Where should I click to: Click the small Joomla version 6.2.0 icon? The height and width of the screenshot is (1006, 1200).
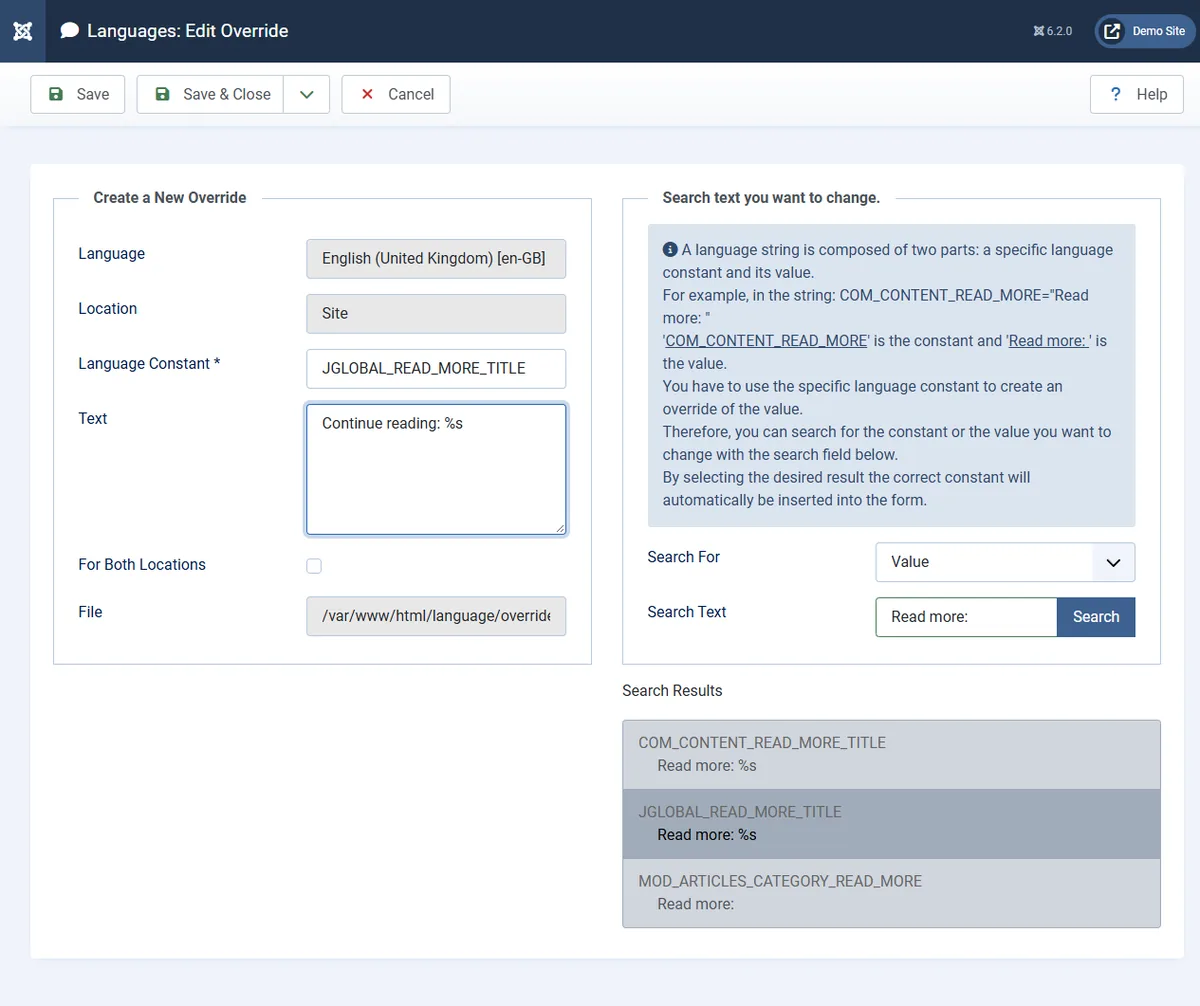1039,31
